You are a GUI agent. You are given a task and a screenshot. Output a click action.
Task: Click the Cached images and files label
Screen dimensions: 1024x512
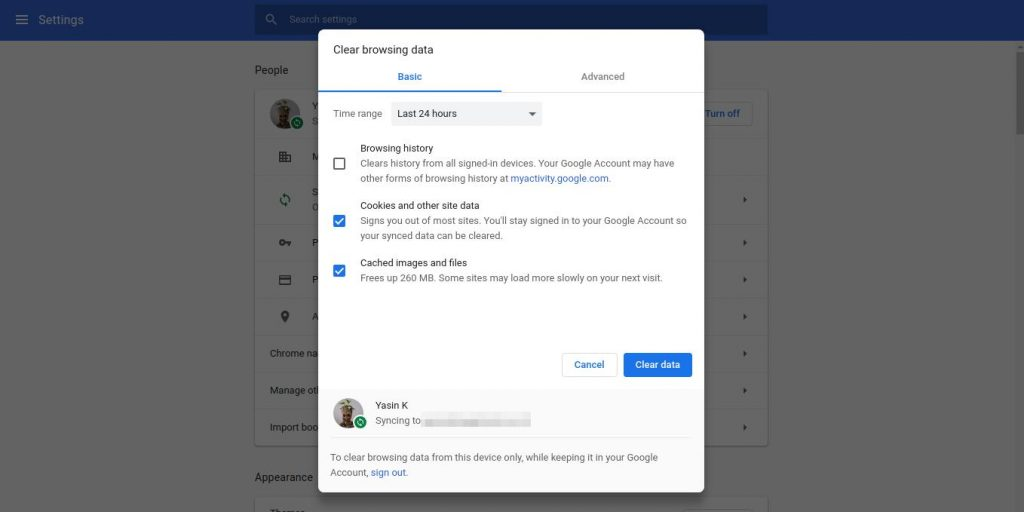tap(413, 263)
